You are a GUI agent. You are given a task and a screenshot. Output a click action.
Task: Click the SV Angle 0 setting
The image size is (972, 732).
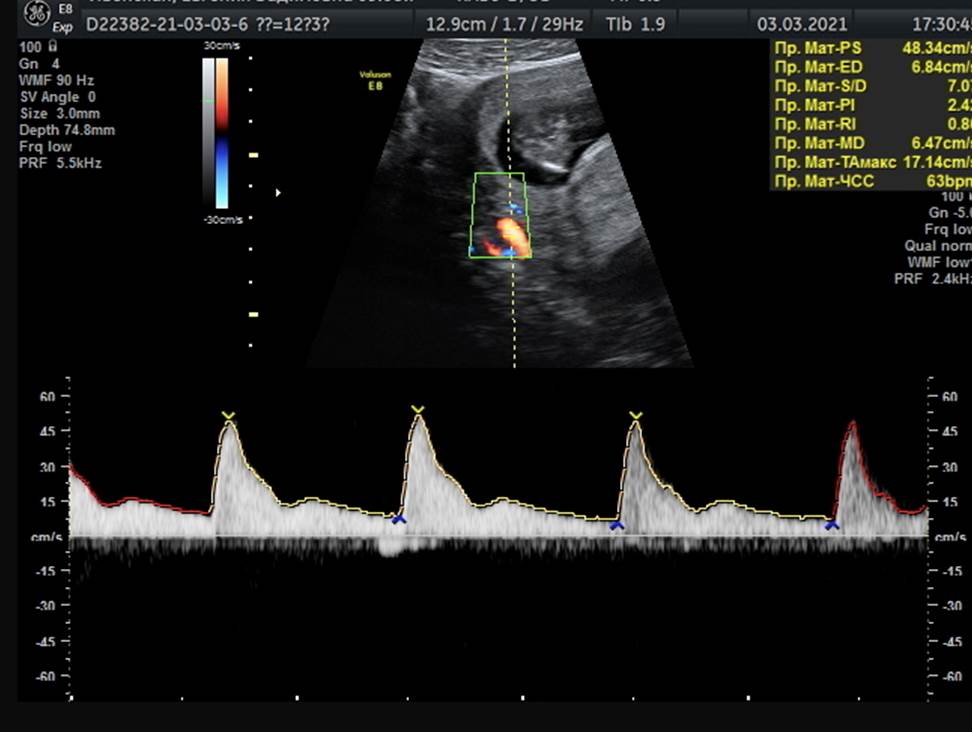(58, 97)
